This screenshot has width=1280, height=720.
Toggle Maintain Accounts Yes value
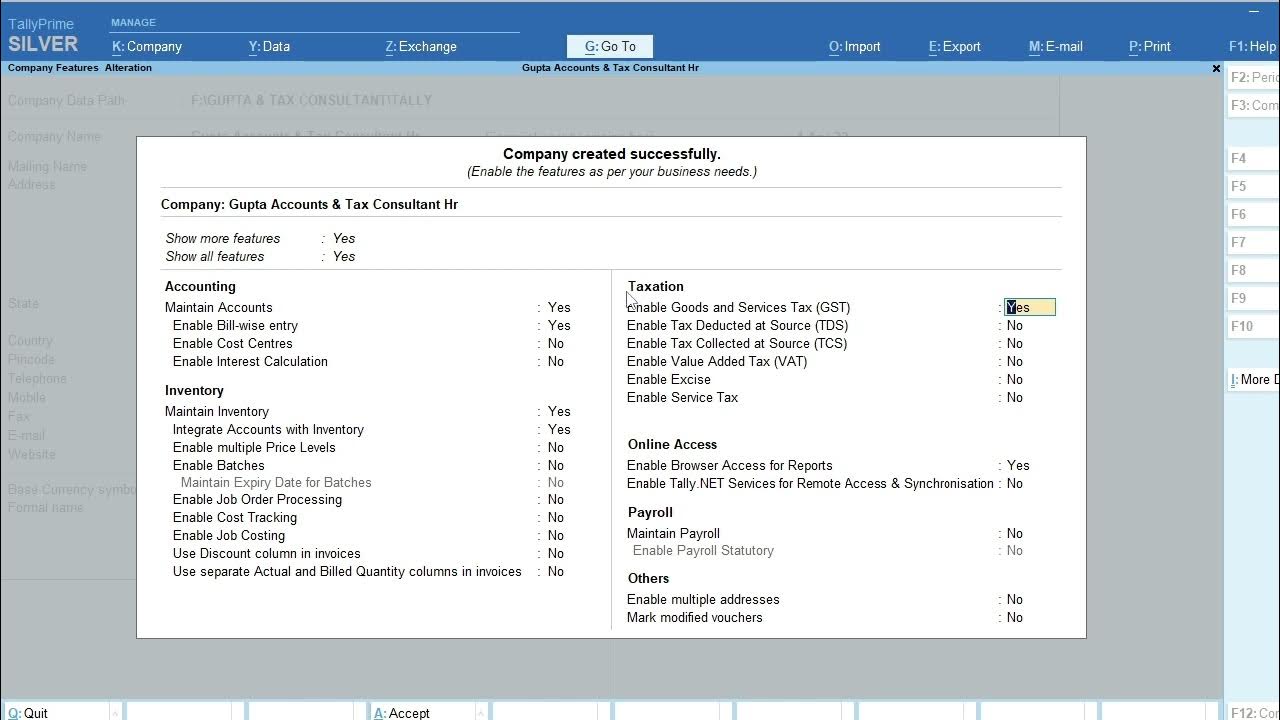559,308
